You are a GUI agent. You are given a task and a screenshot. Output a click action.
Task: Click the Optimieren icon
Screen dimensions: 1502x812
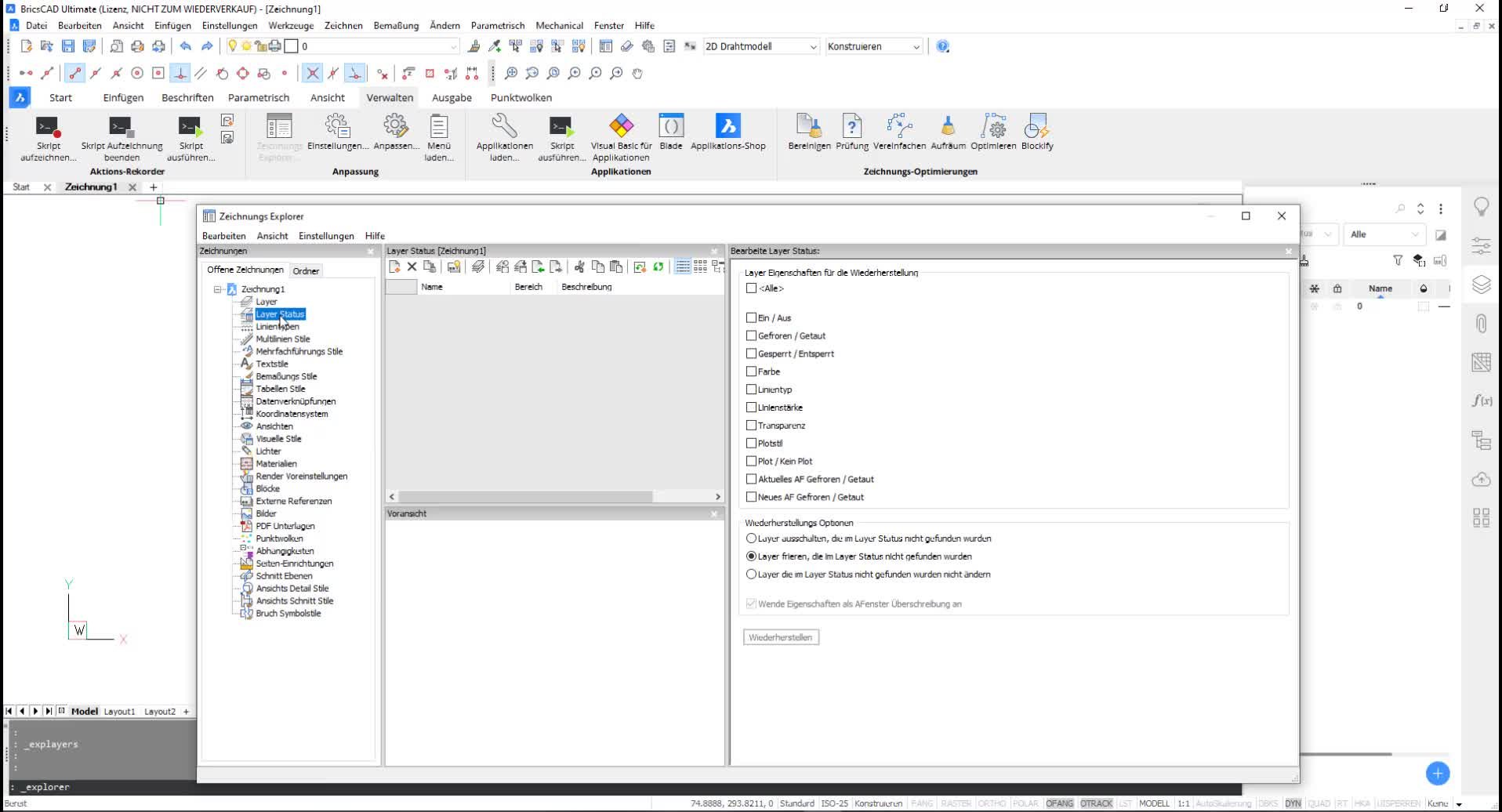click(993, 127)
